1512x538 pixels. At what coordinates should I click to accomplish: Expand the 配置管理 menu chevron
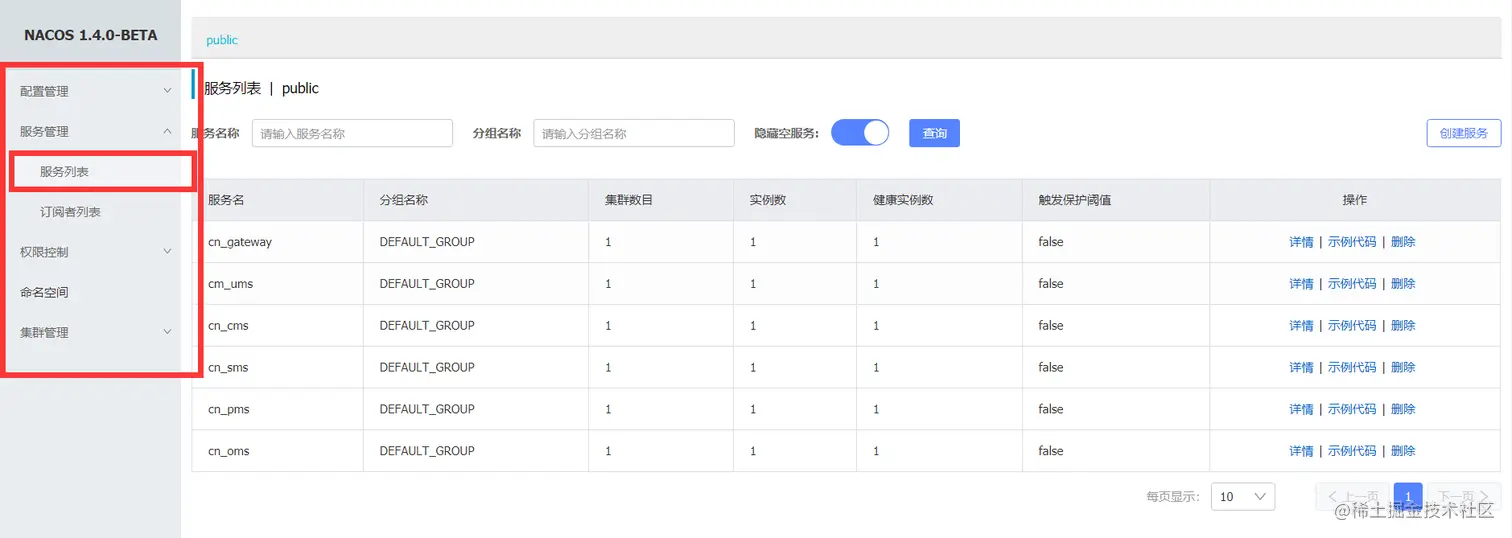(167, 91)
